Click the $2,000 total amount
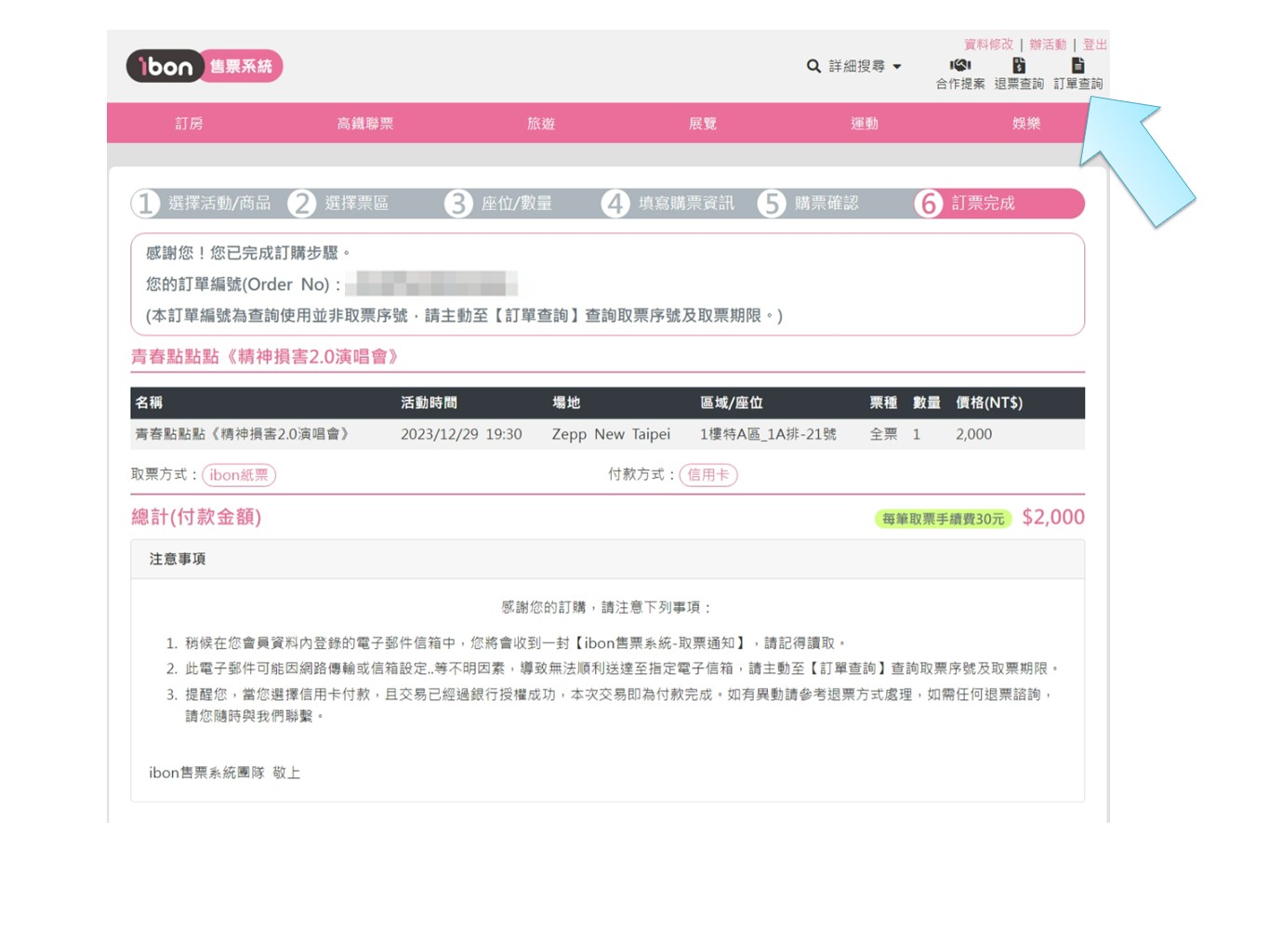Screen dimensions: 1269x952 point(1052,517)
